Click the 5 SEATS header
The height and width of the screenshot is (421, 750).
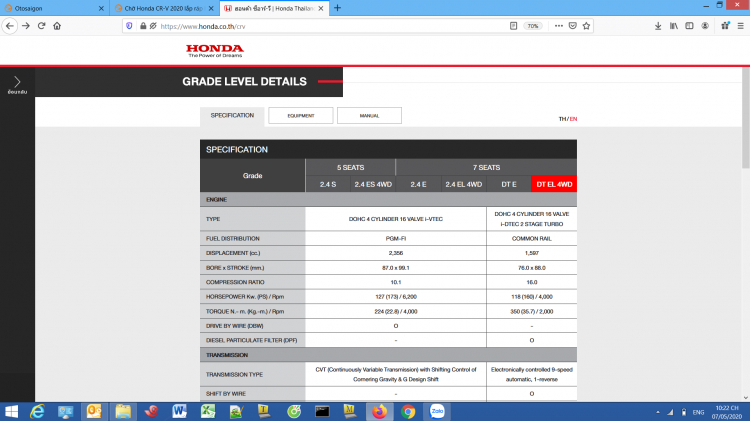click(350, 167)
